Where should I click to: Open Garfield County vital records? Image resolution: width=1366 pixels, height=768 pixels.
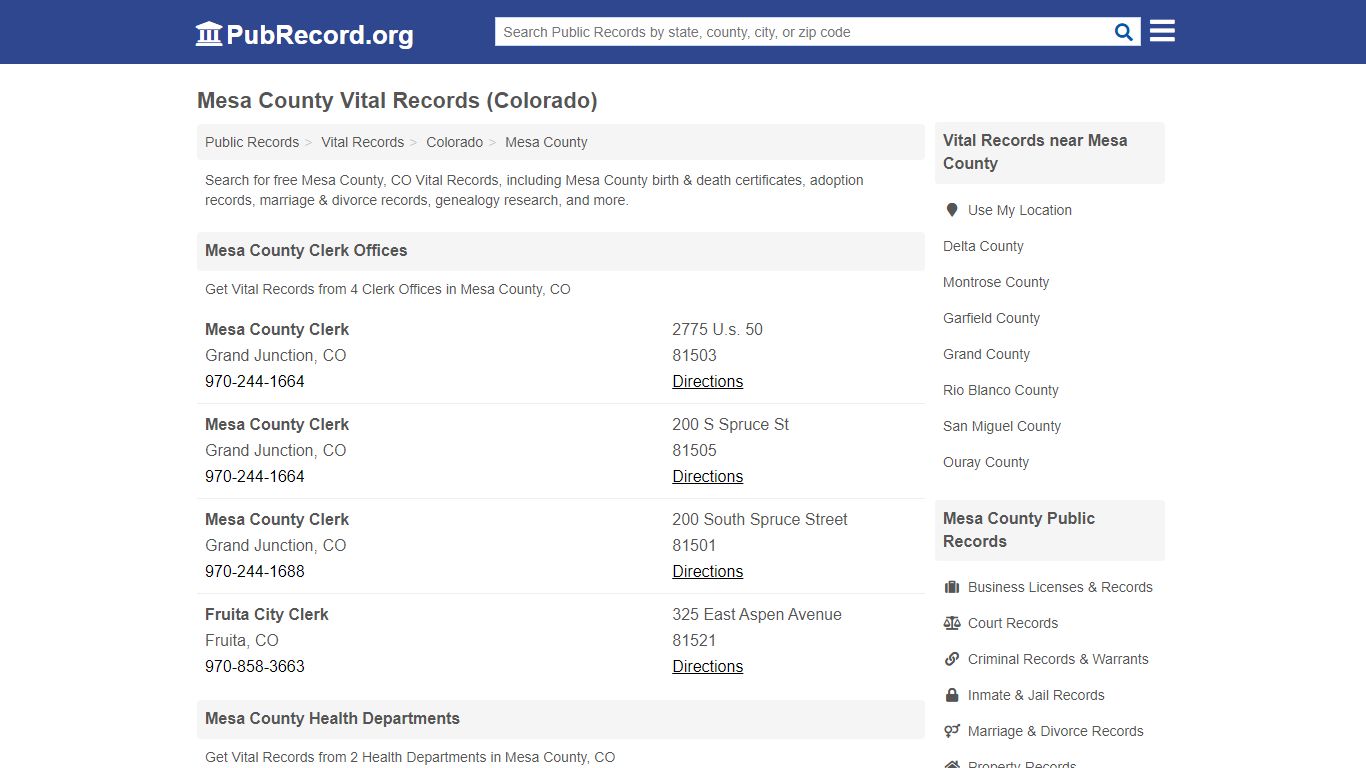(991, 318)
